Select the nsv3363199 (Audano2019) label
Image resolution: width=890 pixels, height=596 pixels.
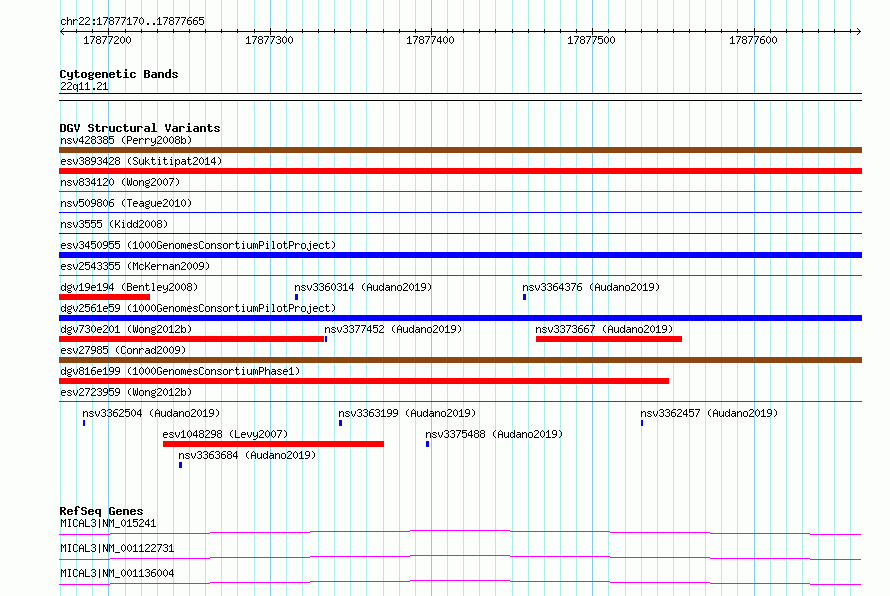pyautogui.click(x=407, y=413)
